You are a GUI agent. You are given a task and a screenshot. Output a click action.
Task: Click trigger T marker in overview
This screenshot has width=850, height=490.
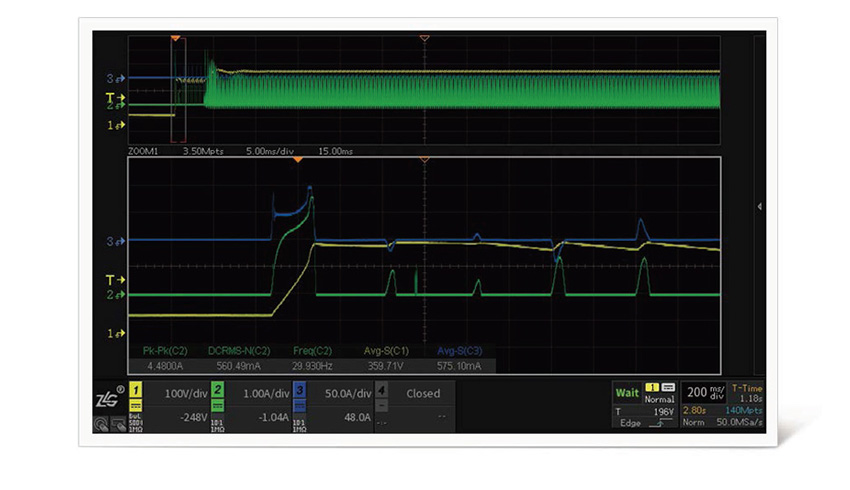click(115, 98)
